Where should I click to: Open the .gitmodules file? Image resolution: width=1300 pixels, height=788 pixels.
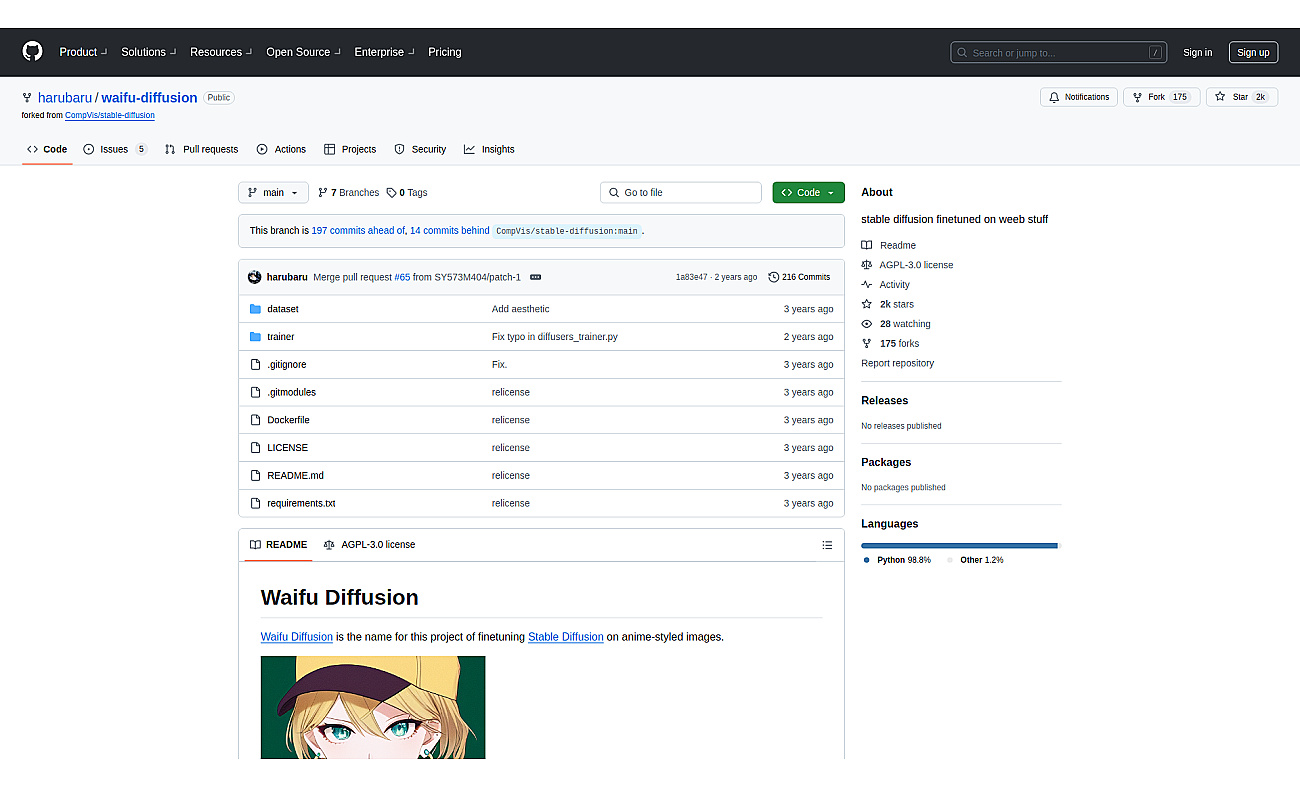coord(291,392)
